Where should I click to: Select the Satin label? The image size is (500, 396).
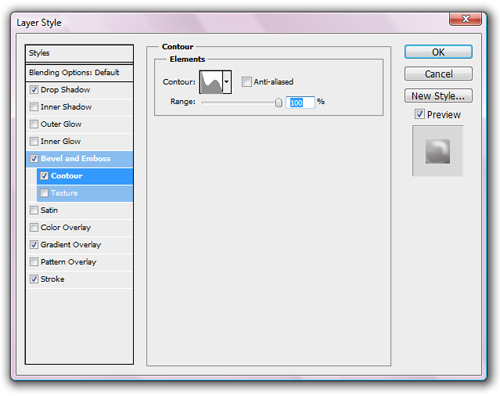[x=49, y=210]
